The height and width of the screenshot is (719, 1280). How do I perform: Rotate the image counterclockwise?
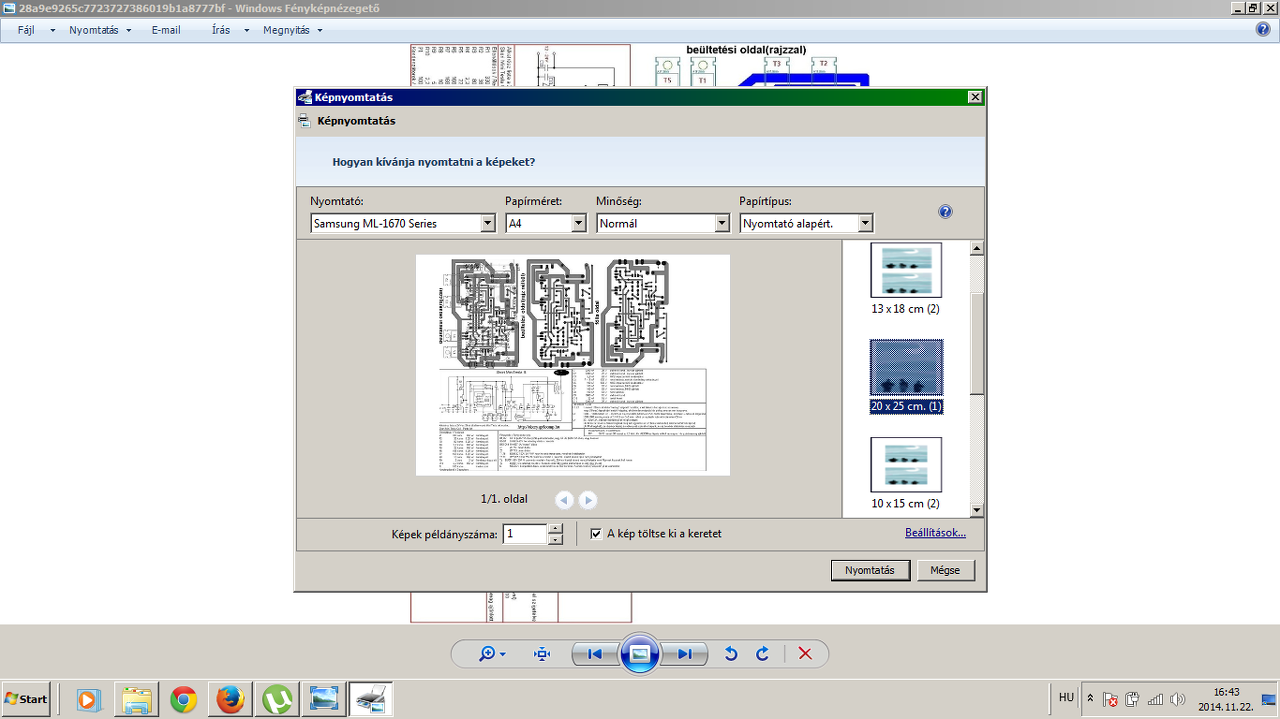point(731,654)
